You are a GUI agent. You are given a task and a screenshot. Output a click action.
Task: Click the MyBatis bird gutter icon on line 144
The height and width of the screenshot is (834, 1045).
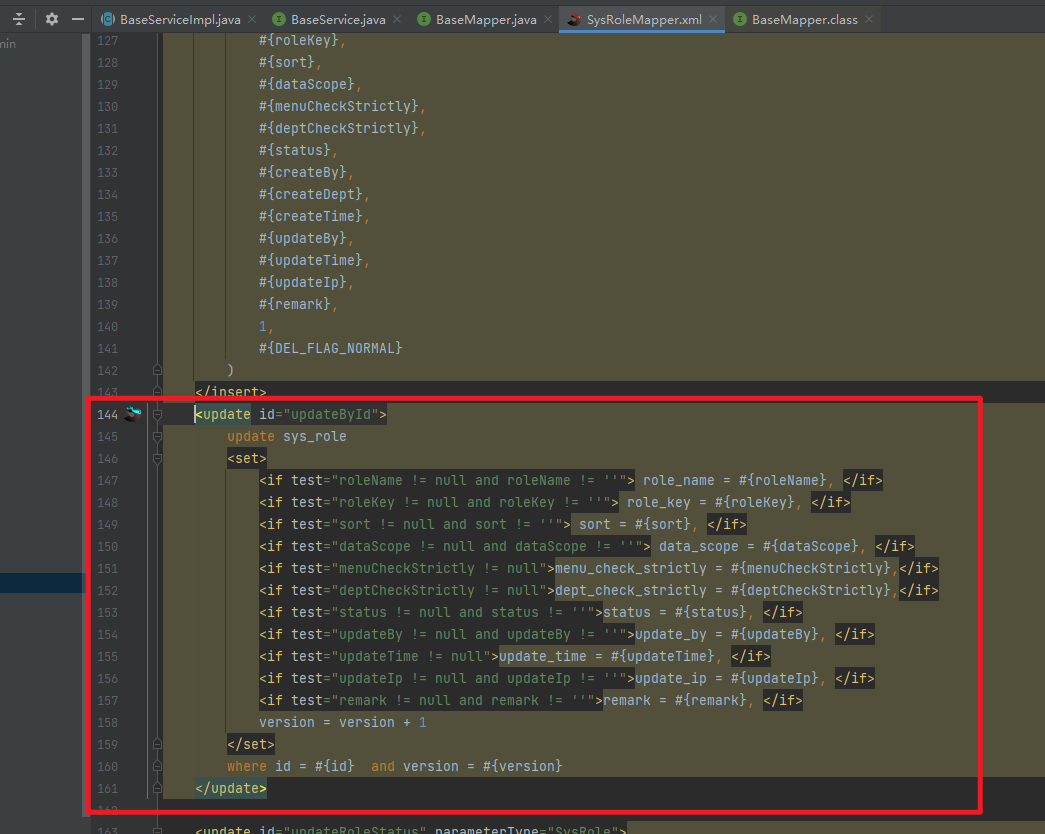(x=133, y=414)
